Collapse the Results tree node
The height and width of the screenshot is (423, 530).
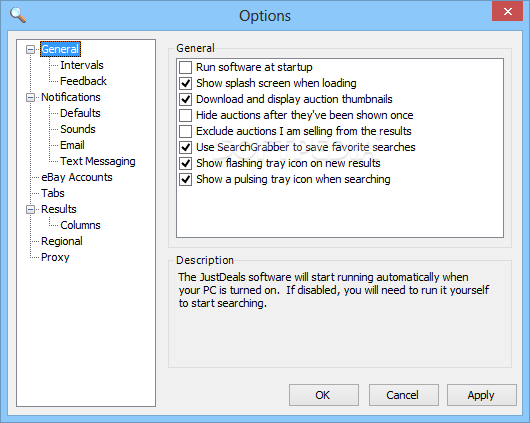30,210
